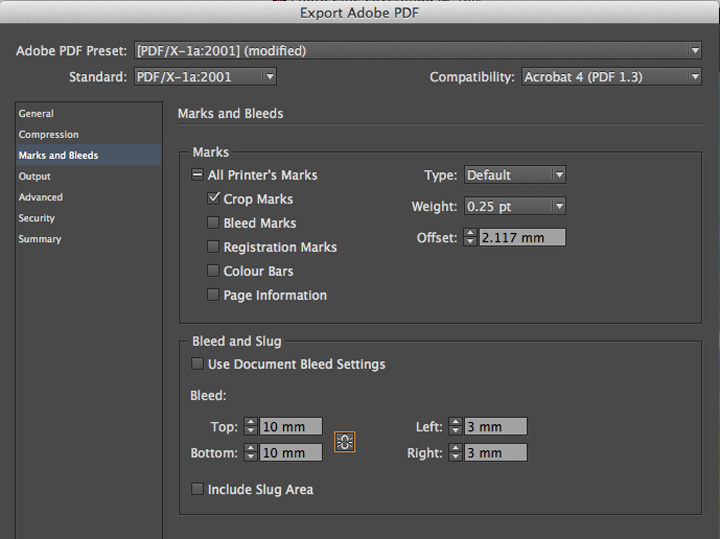Viewport: 720px width, 539px height.
Task: Open the Compatibility dropdown
Action: [612, 77]
